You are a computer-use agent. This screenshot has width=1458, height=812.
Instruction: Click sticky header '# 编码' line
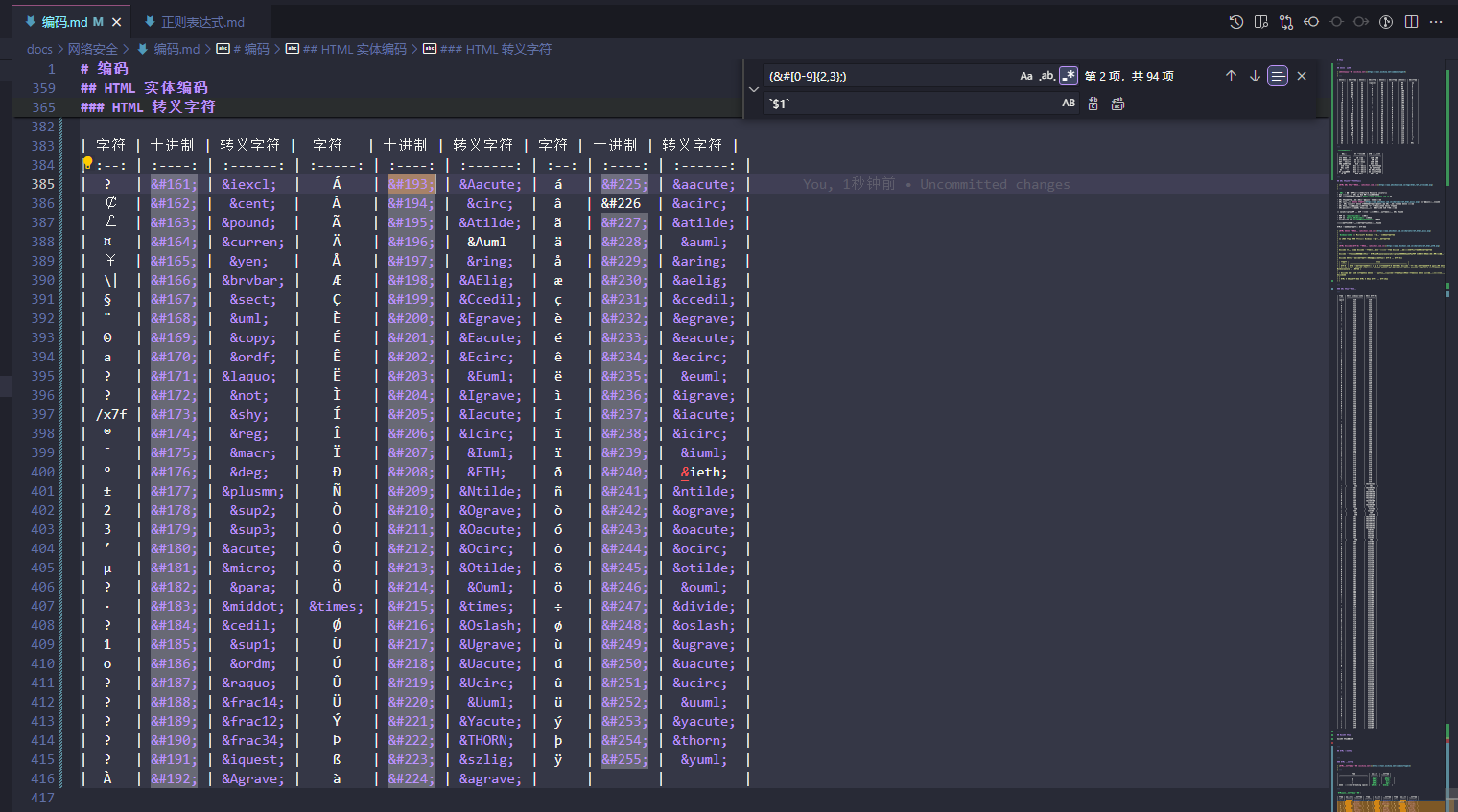pyautogui.click(x=104, y=69)
